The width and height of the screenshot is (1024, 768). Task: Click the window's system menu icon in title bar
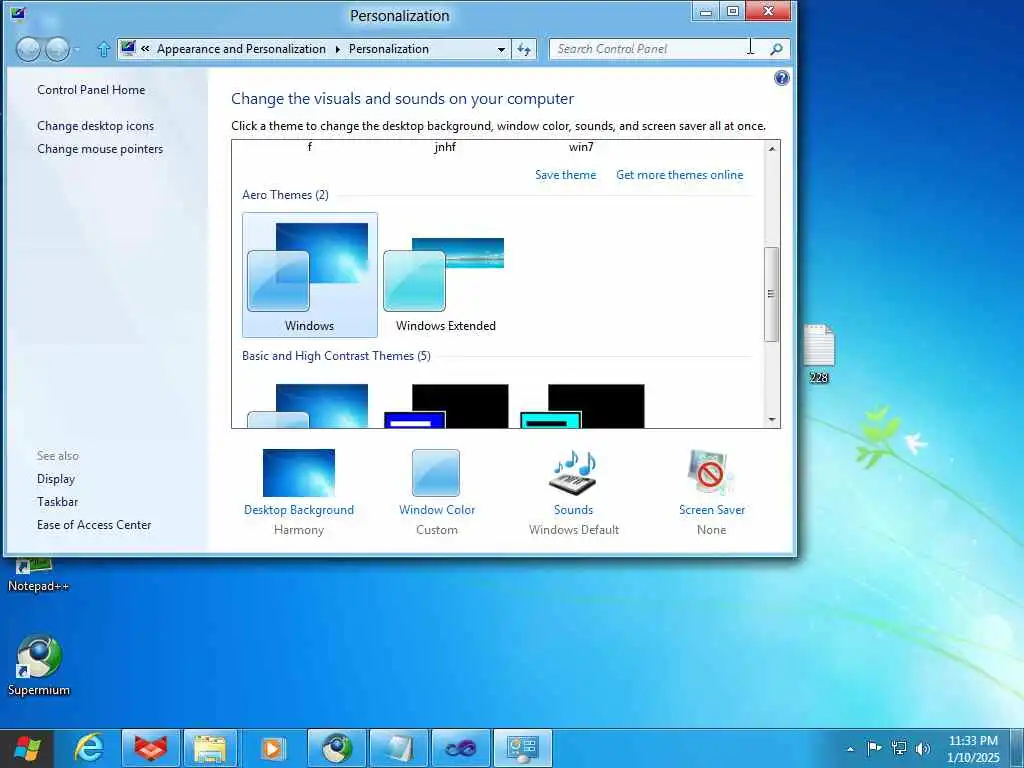(x=18, y=14)
